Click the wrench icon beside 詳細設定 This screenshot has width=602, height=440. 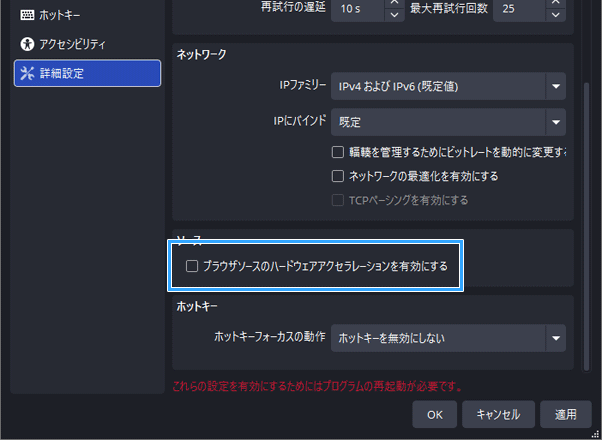coord(27,73)
